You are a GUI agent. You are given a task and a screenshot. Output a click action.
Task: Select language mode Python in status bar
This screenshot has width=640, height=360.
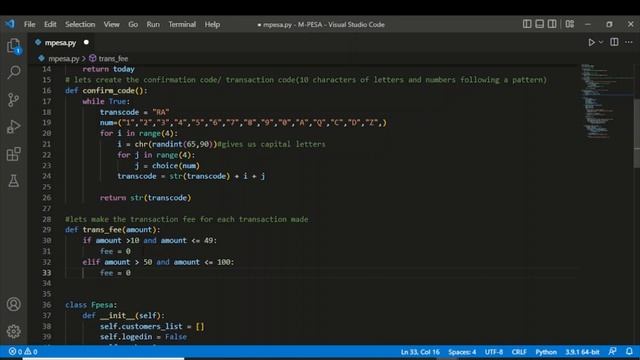[546, 351]
